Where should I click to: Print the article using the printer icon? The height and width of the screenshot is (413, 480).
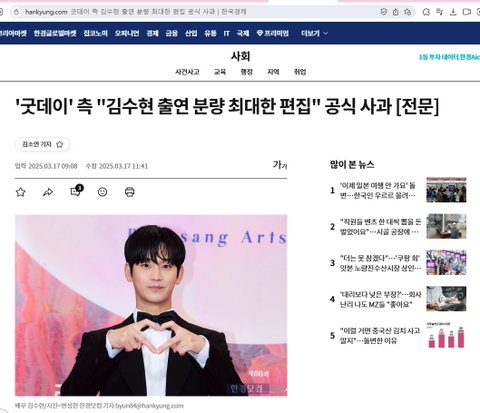pos(130,192)
